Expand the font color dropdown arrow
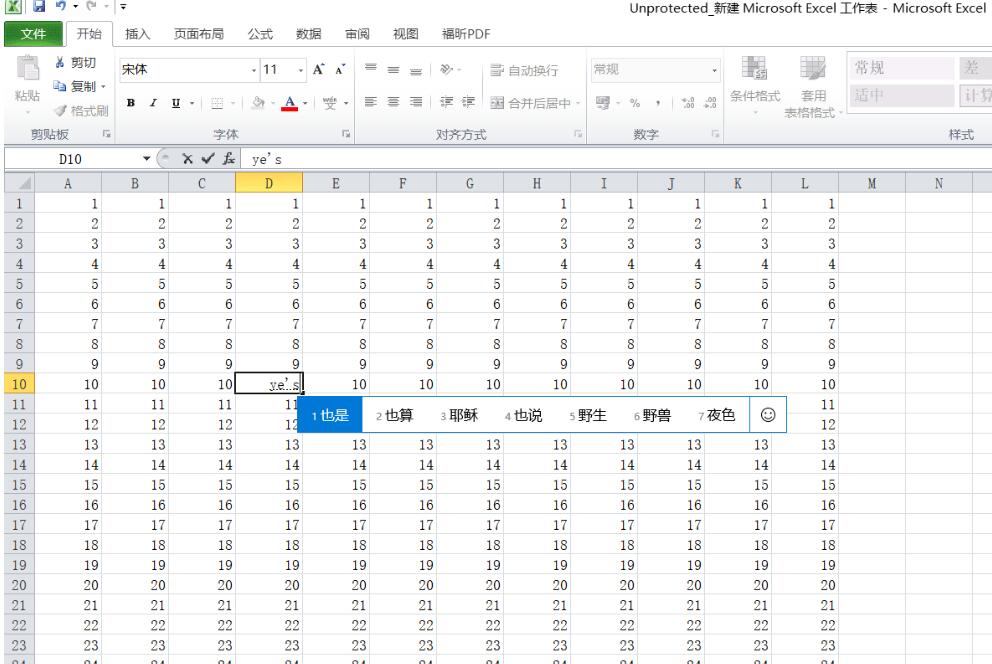This screenshot has height=664, width=992. coord(305,103)
